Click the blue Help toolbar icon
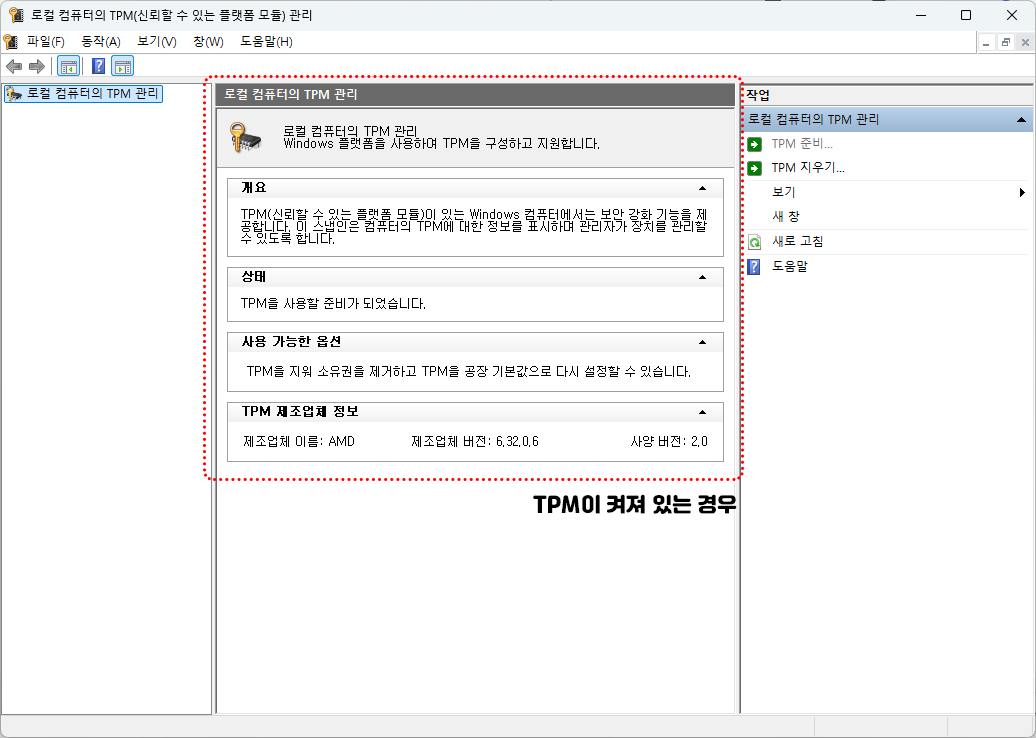Image resolution: width=1036 pixels, height=738 pixels. point(98,66)
